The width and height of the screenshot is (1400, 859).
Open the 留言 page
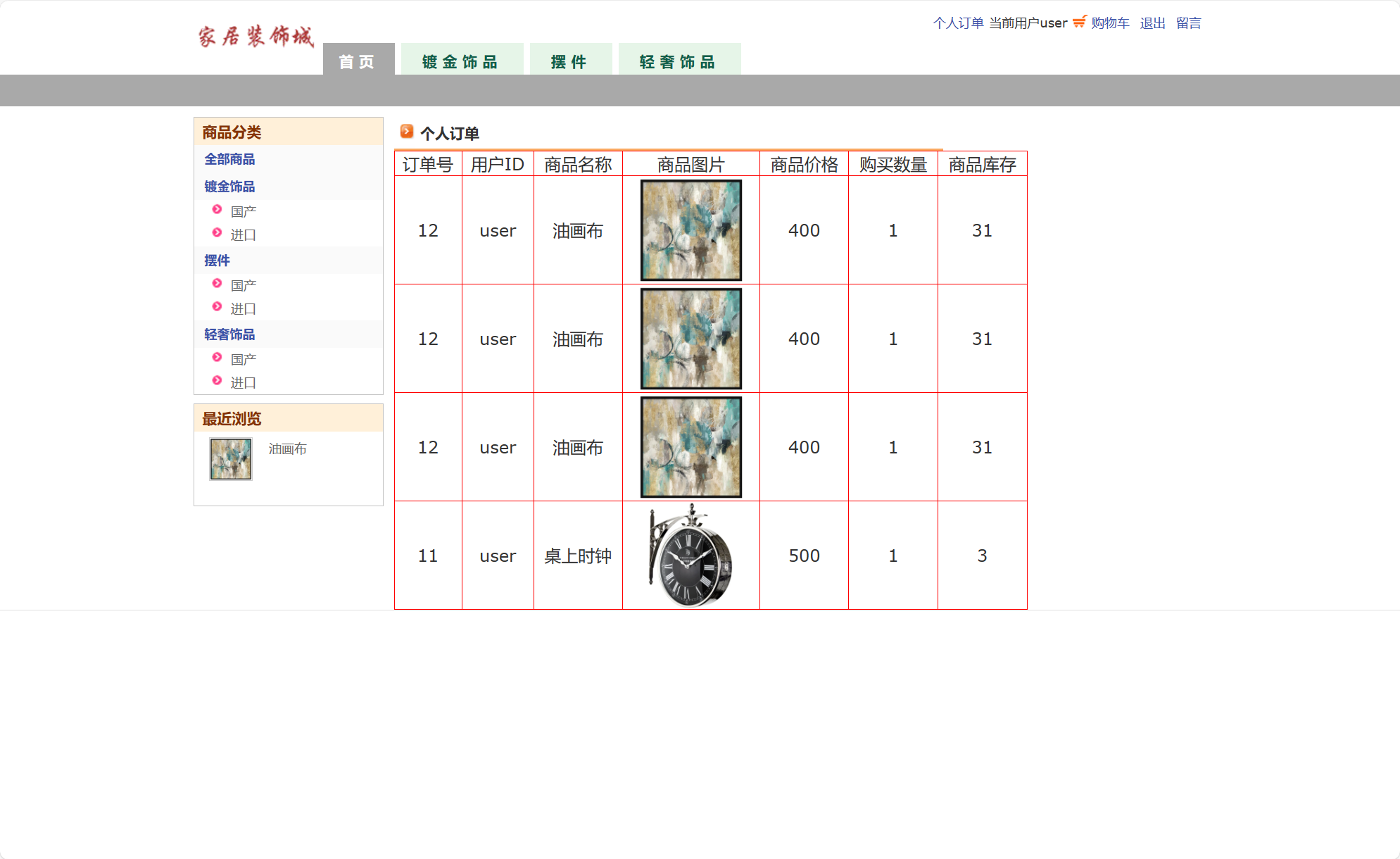[1190, 23]
